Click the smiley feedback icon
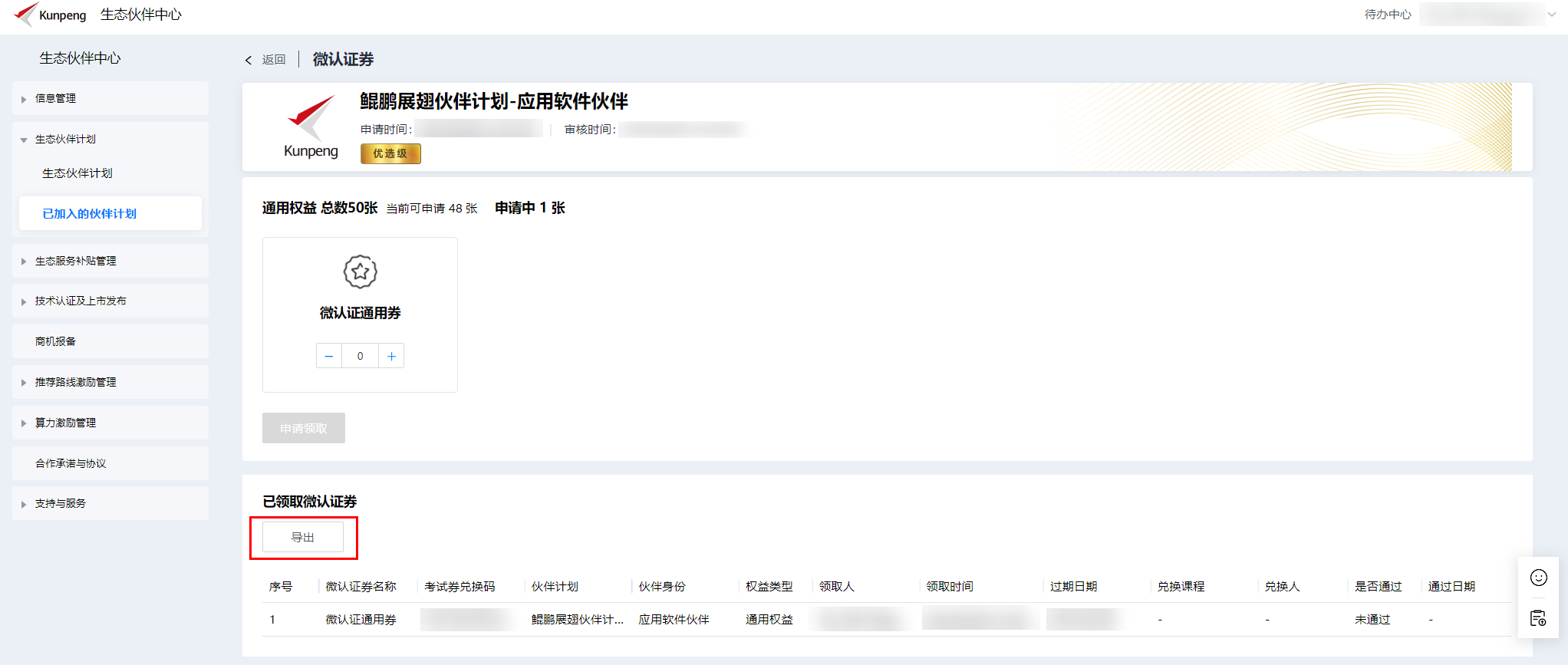Screen dimensions: 1568x665 1538,578
